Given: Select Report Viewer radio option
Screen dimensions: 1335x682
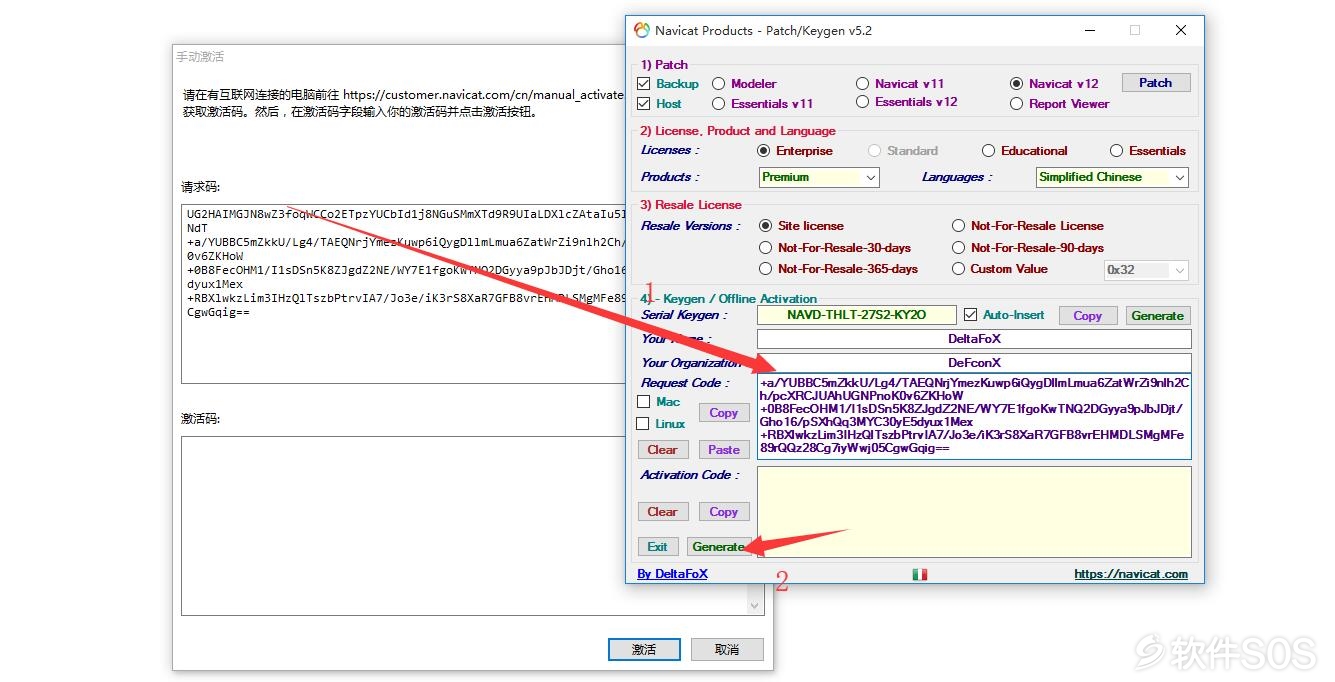Looking at the screenshot, I should click(x=1017, y=103).
